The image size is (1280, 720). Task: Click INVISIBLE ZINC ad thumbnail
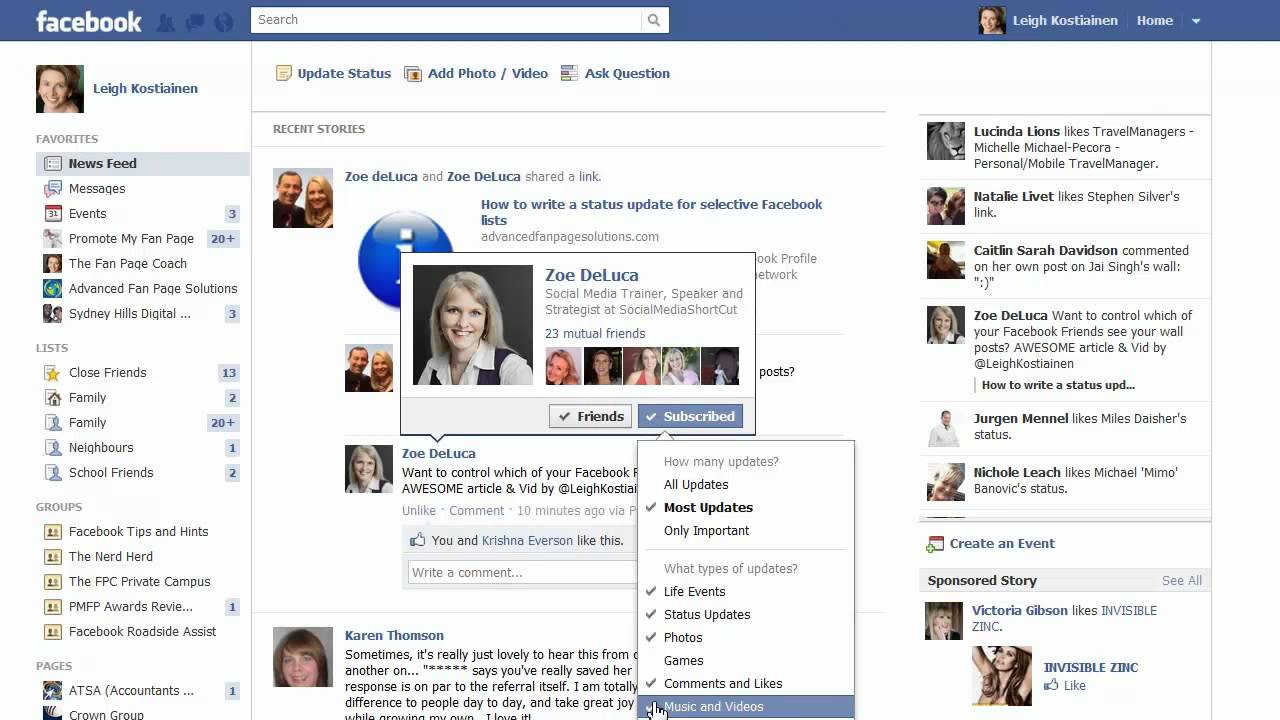coord(1002,676)
